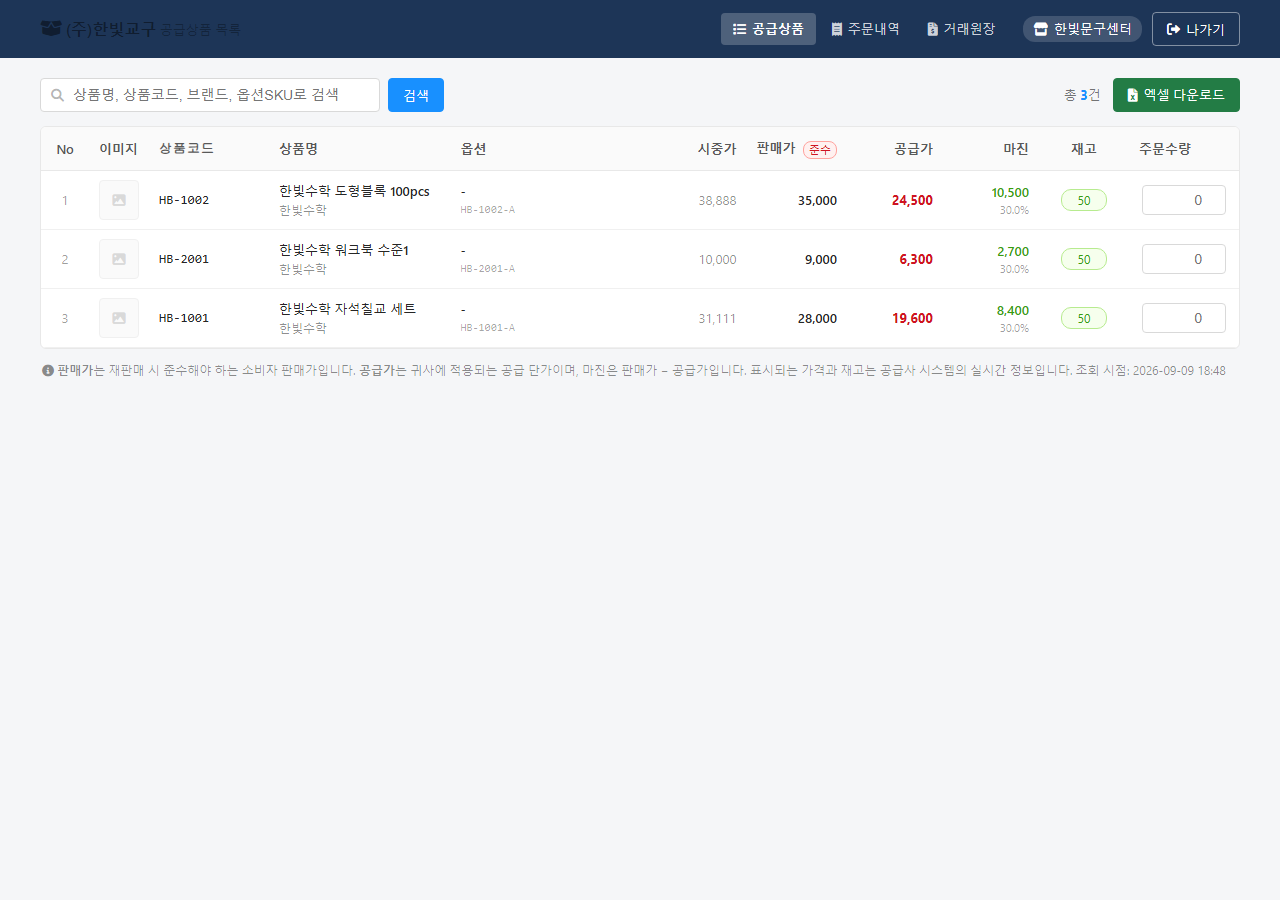The image size is (1280, 900).
Task: Click the 주문수량 column header
Action: click(x=1165, y=149)
